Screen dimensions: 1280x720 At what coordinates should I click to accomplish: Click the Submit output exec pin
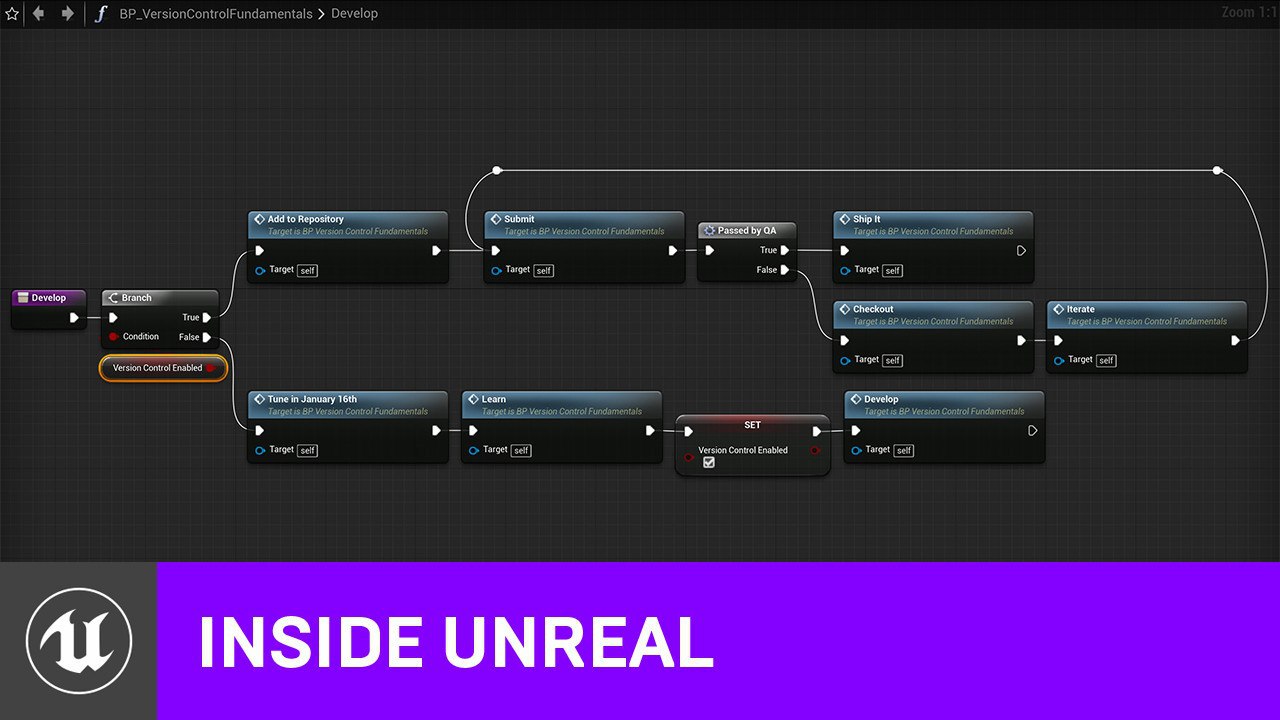[x=673, y=251]
